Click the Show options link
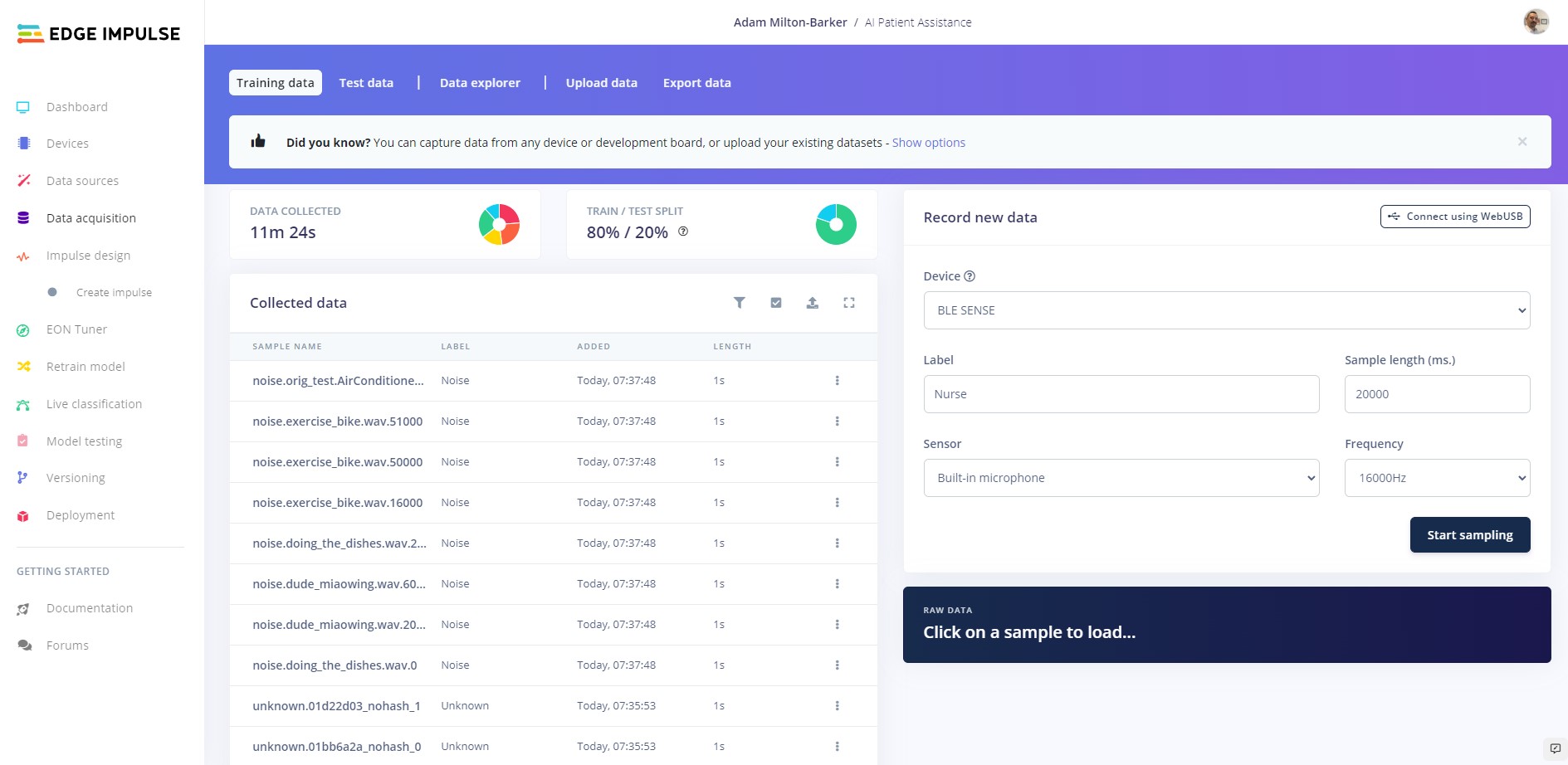1568x765 pixels. coord(929,143)
